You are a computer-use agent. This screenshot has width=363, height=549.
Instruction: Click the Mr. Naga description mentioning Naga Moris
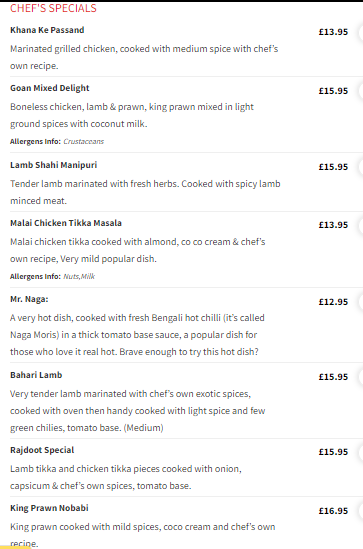137,335
